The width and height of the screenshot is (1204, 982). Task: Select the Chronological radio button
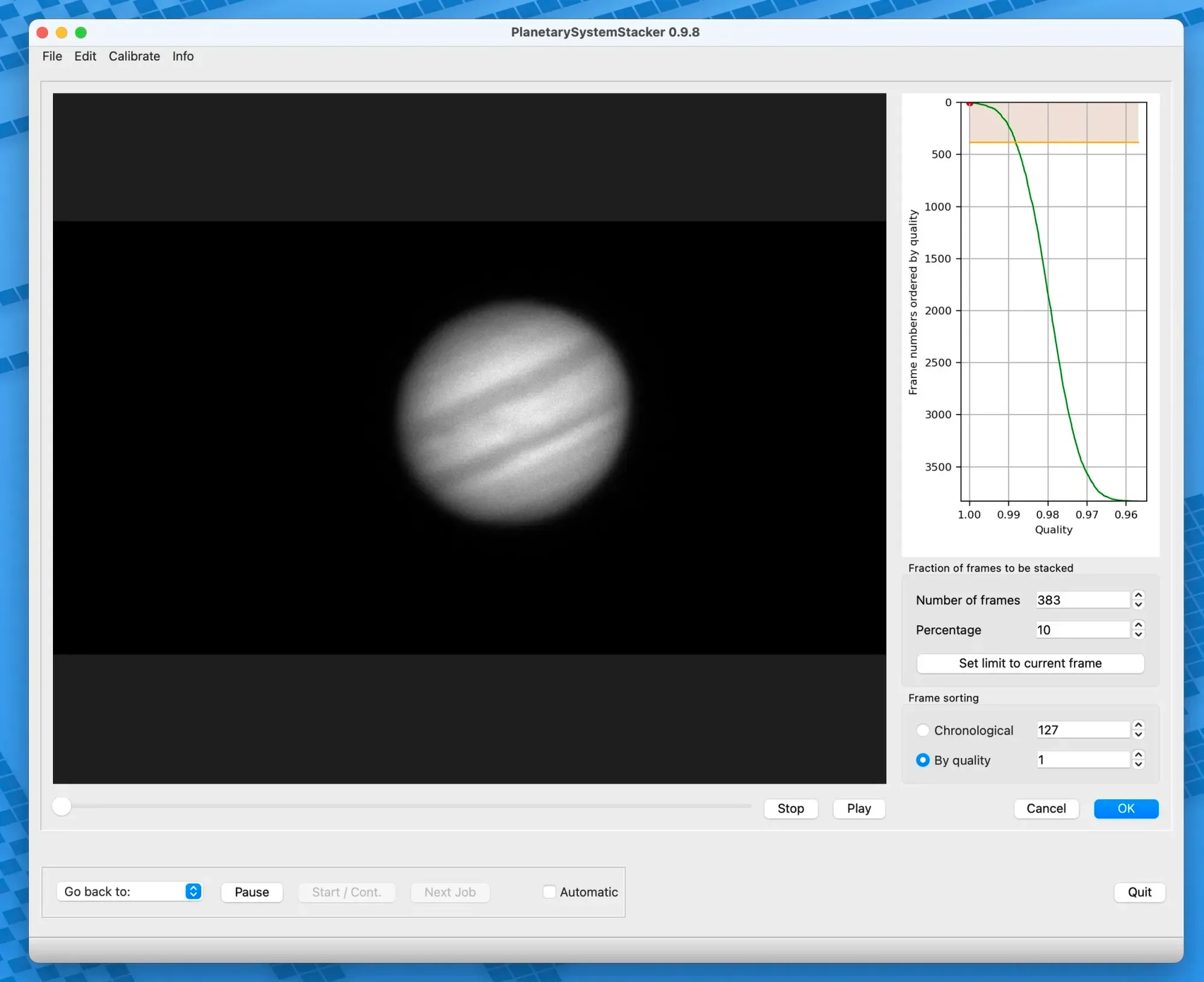922,730
